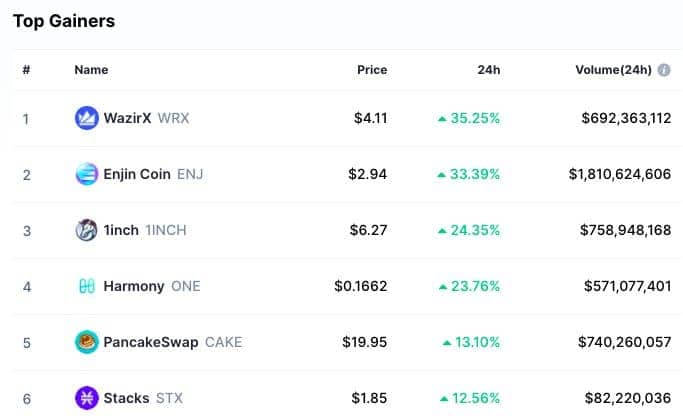Click the PancakeSwap CAKE logo icon
Image resolution: width=683 pixels, height=416 pixels.
pyautogui.click(x=87, y=342)
